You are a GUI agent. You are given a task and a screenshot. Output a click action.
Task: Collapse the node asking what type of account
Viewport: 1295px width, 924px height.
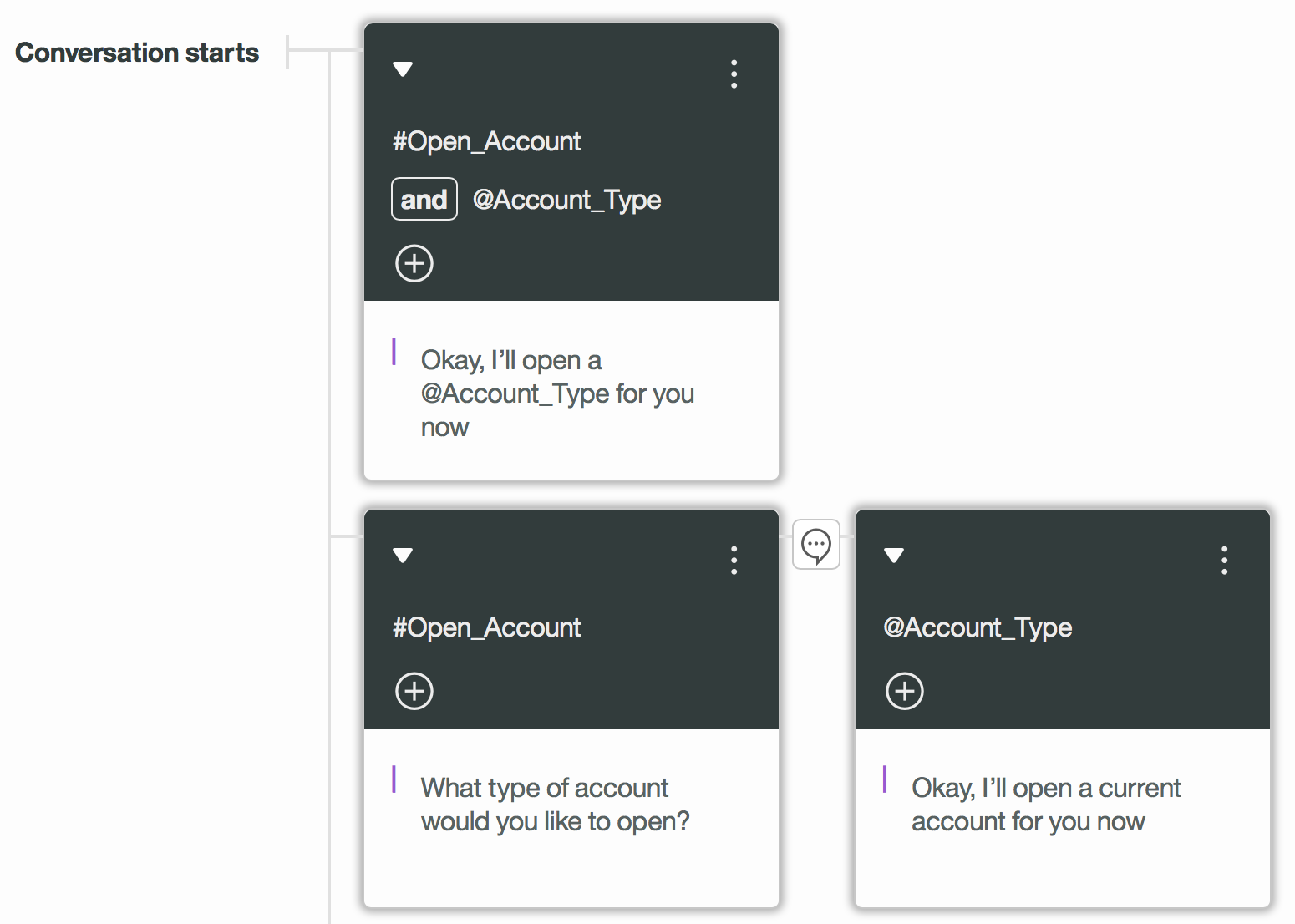(403, 556)
